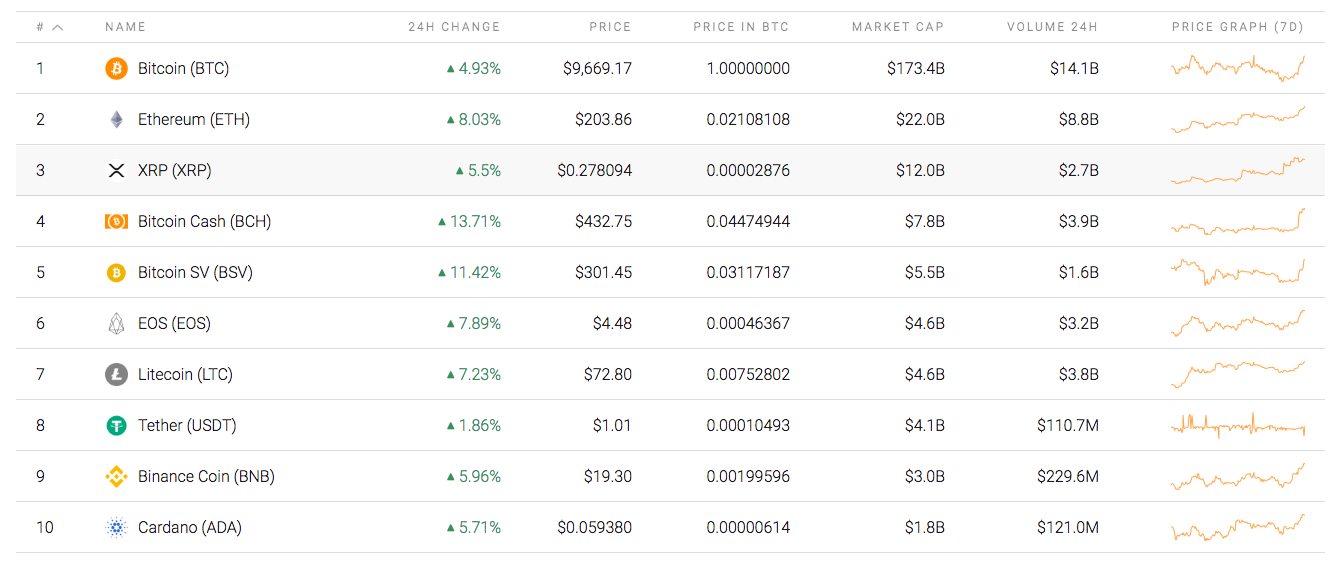Screen dimensions: 1339x564
Task: Click the Binance Coin (BNB) logo
Action: point(117,476)
